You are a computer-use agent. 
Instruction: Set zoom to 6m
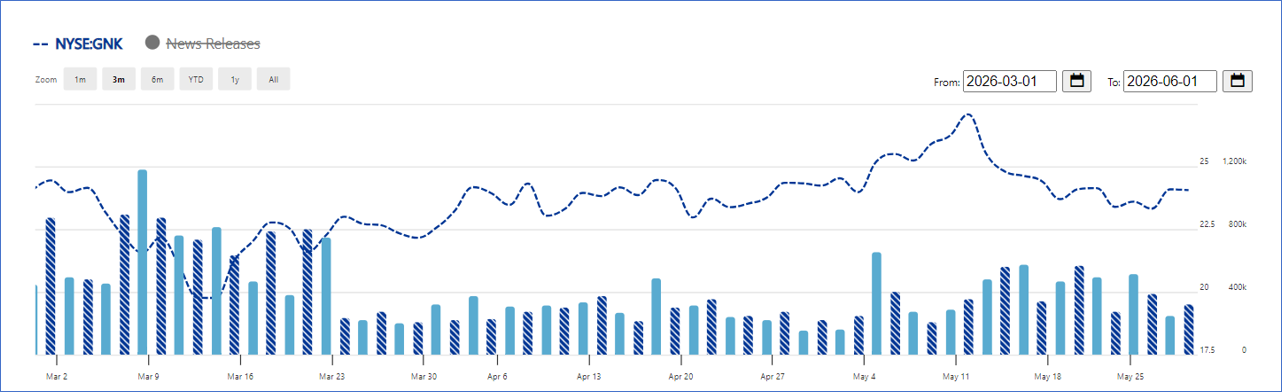(x=157, y=79)
